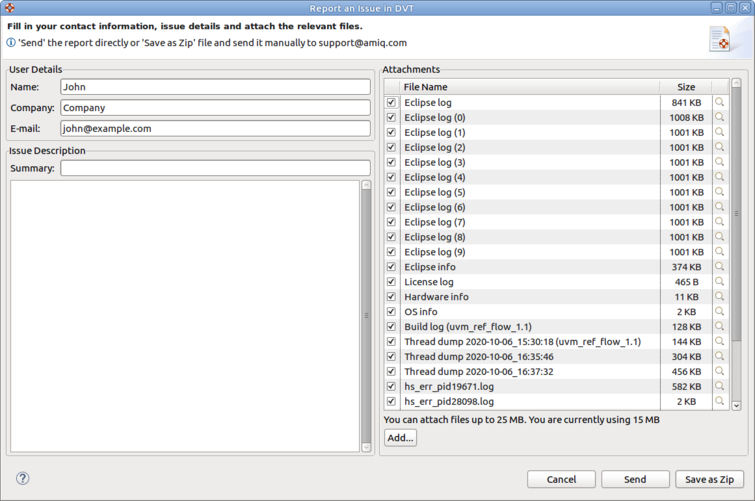The width and height of the screenshot is (755, 501).
Task: Preview Eclipse log (9) using its magnifier
Action: 719,251
